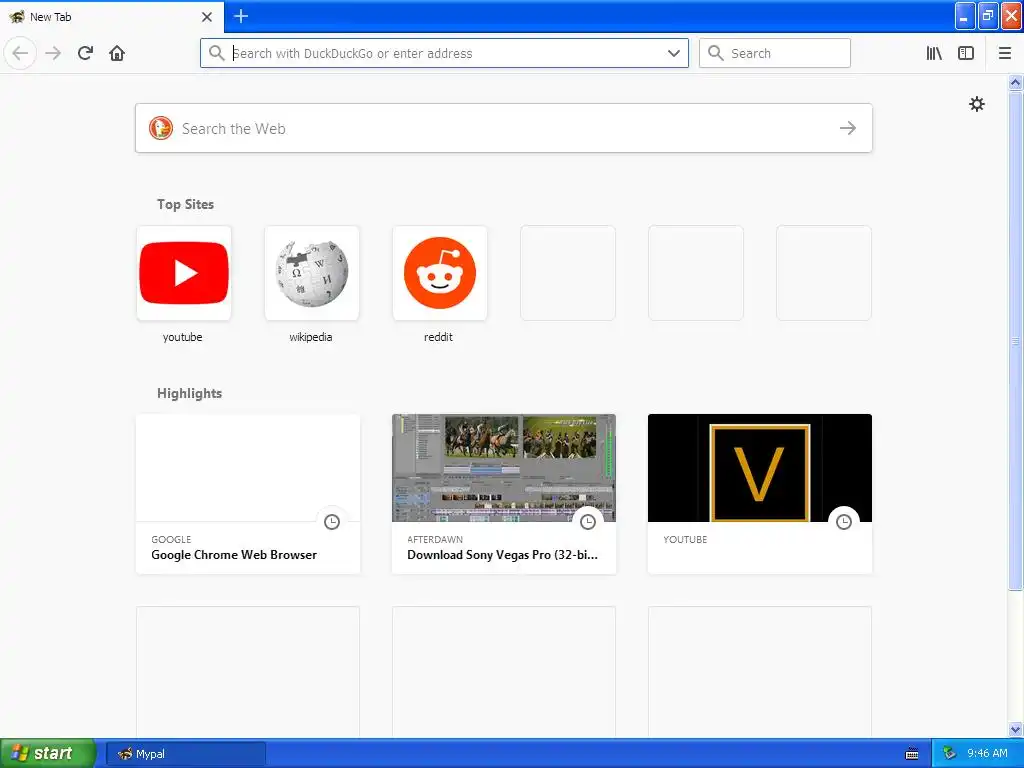Open the Windows start menu
1024x768 pixels.
coord(48,754)
